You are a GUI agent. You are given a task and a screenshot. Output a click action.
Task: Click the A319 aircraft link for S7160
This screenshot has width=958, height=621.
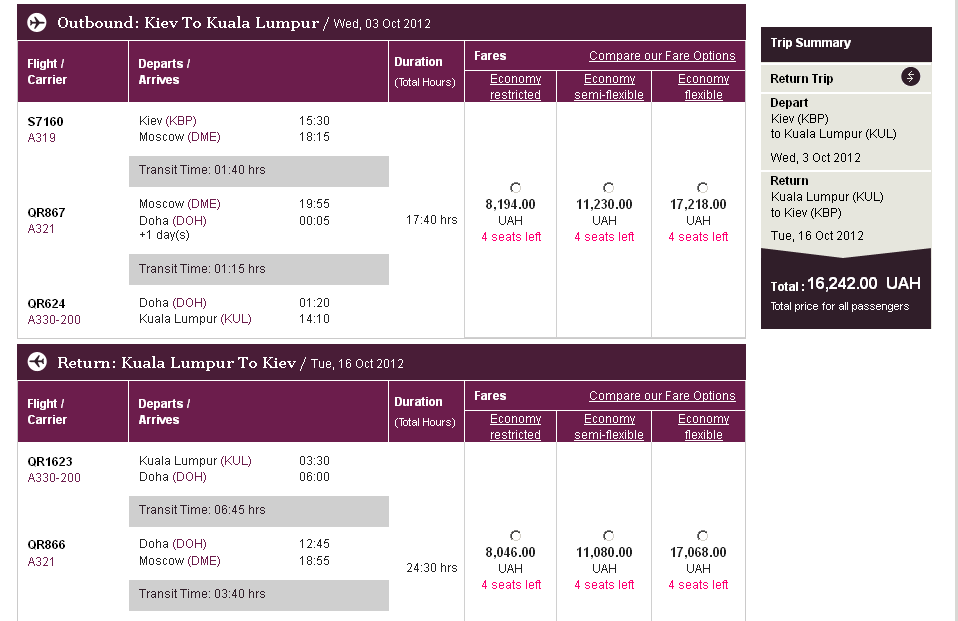tap(42, 138)
